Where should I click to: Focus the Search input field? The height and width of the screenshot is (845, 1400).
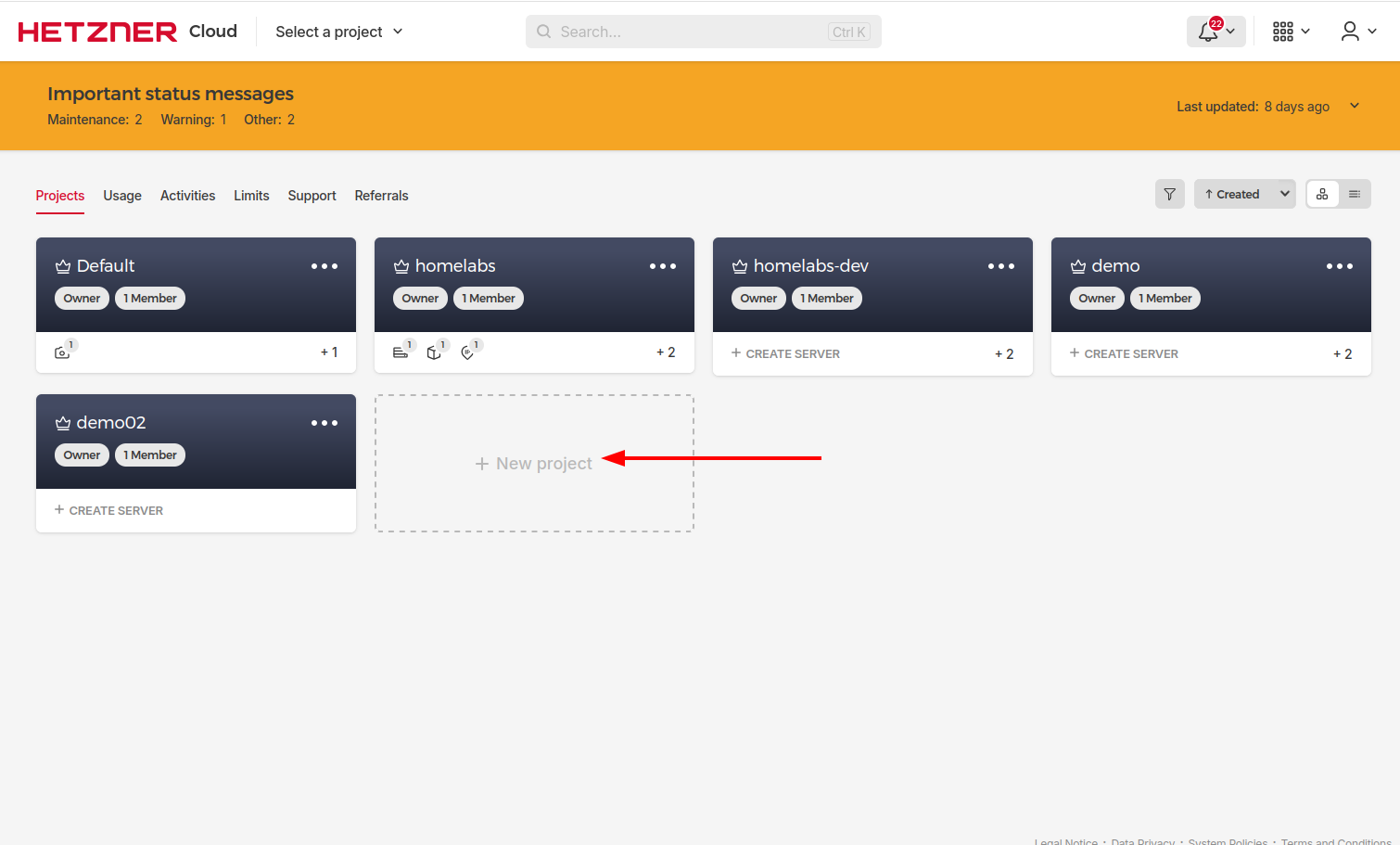pyautogui.click(x=703, y=32)
